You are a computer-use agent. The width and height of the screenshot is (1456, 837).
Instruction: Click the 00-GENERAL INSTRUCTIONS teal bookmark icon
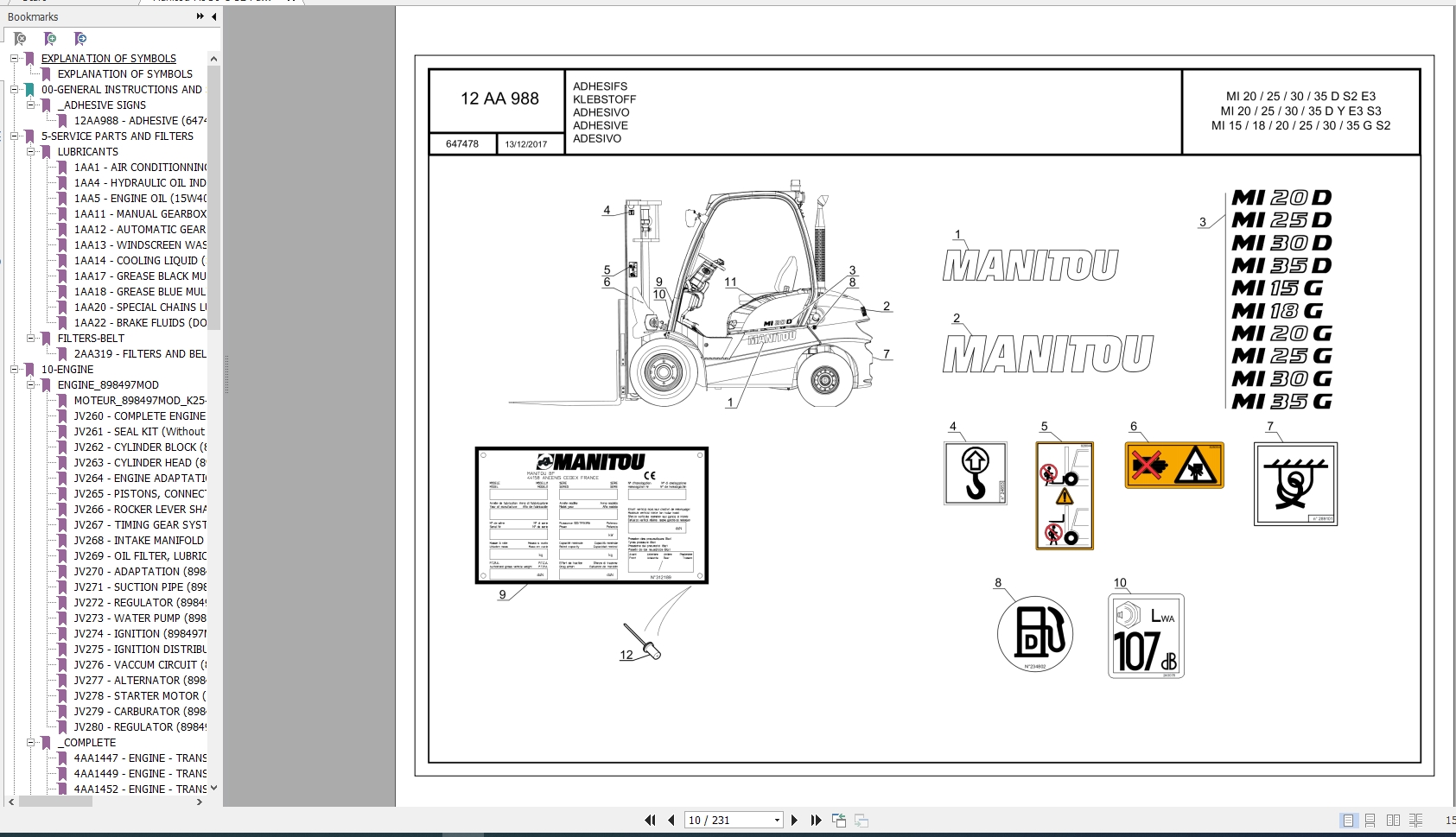coord(29,90)
